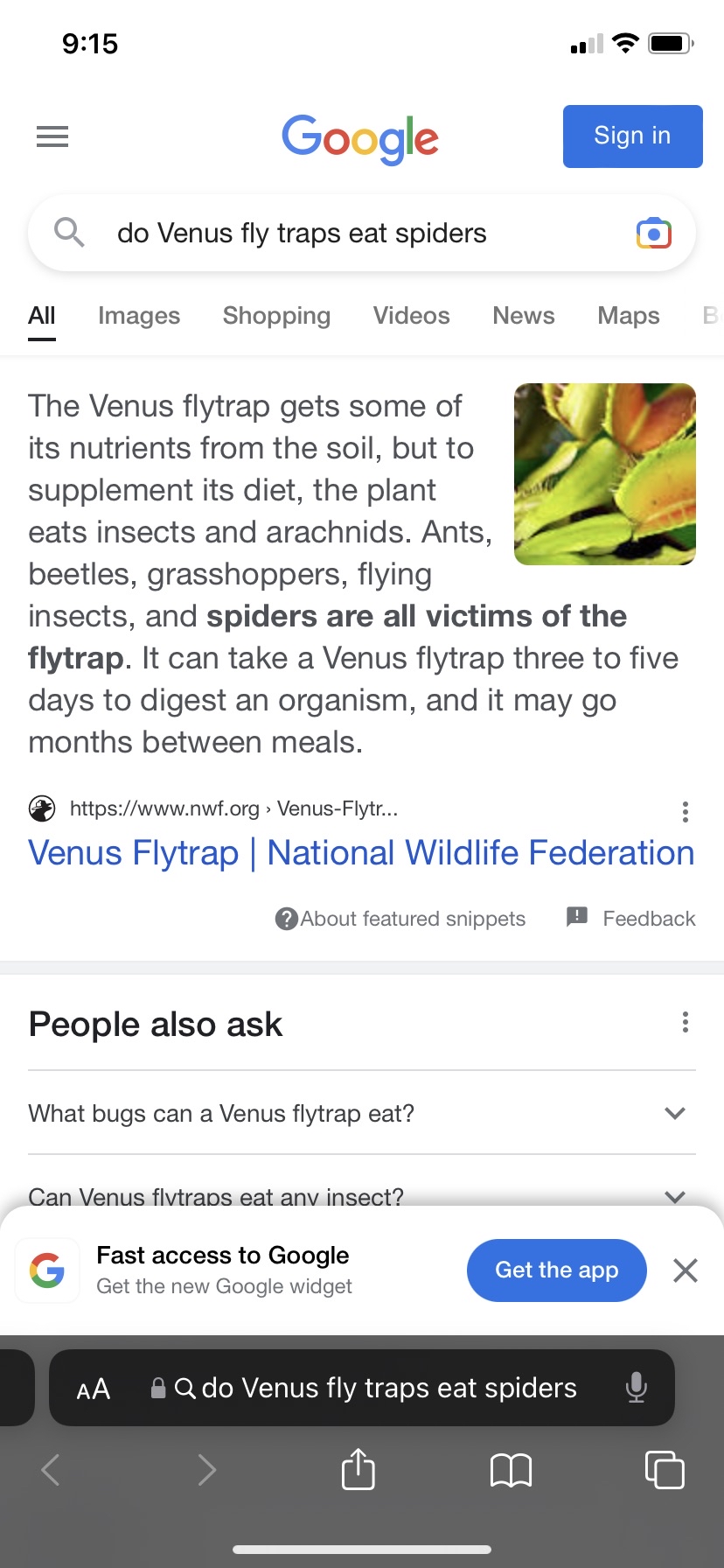The image size is (724, 1568).
Task: Open the Safari tabs overview icon
Action: (x=665, y=1469)
